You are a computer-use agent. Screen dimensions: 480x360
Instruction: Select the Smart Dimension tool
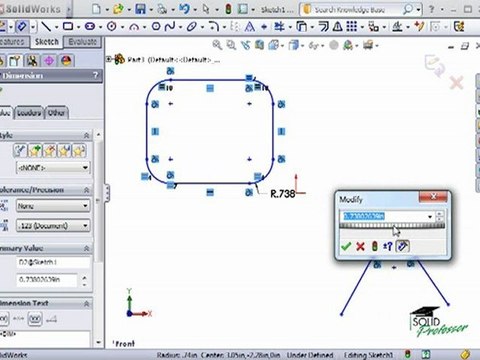(22, 26)
